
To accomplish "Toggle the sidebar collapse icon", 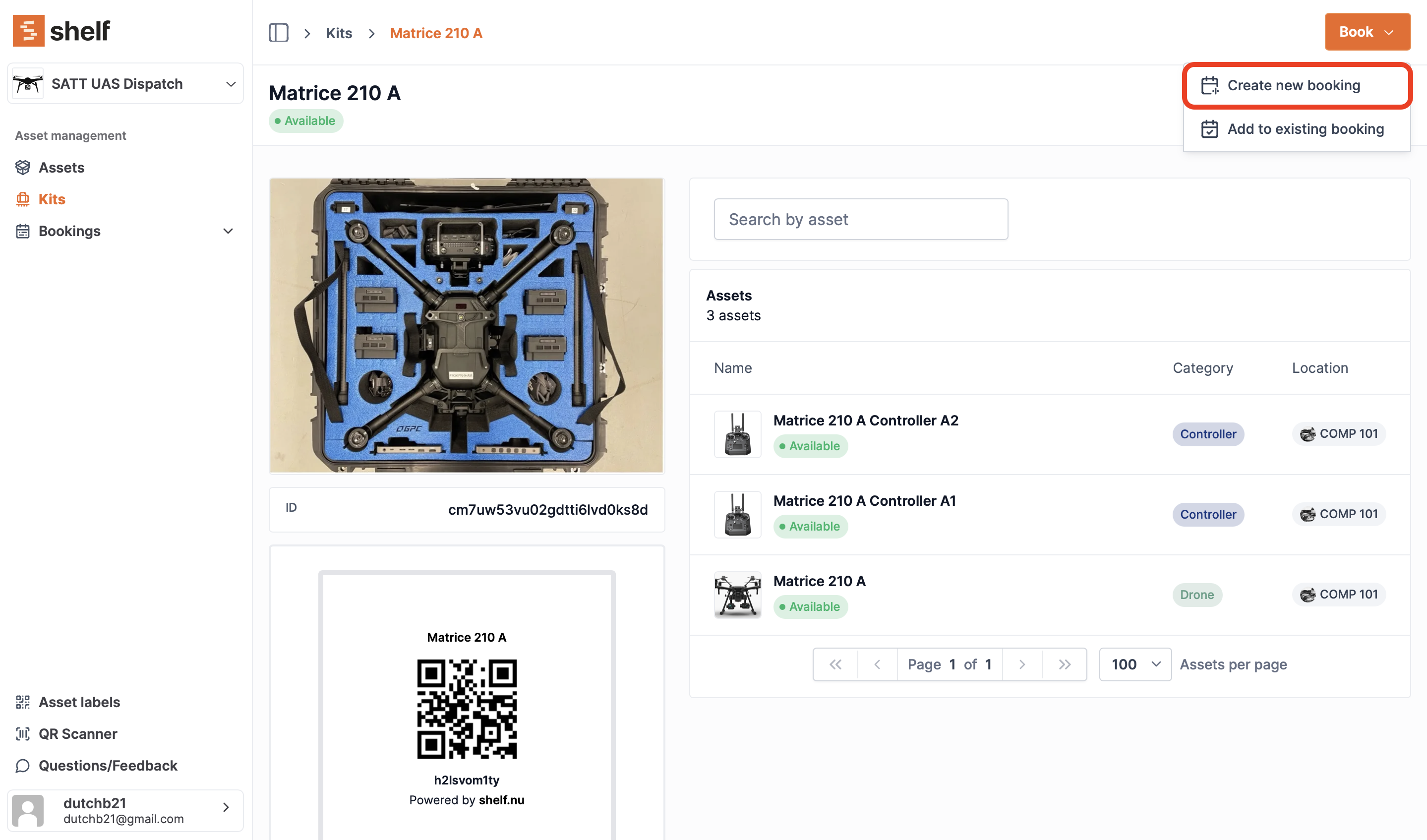I will 278,33.
